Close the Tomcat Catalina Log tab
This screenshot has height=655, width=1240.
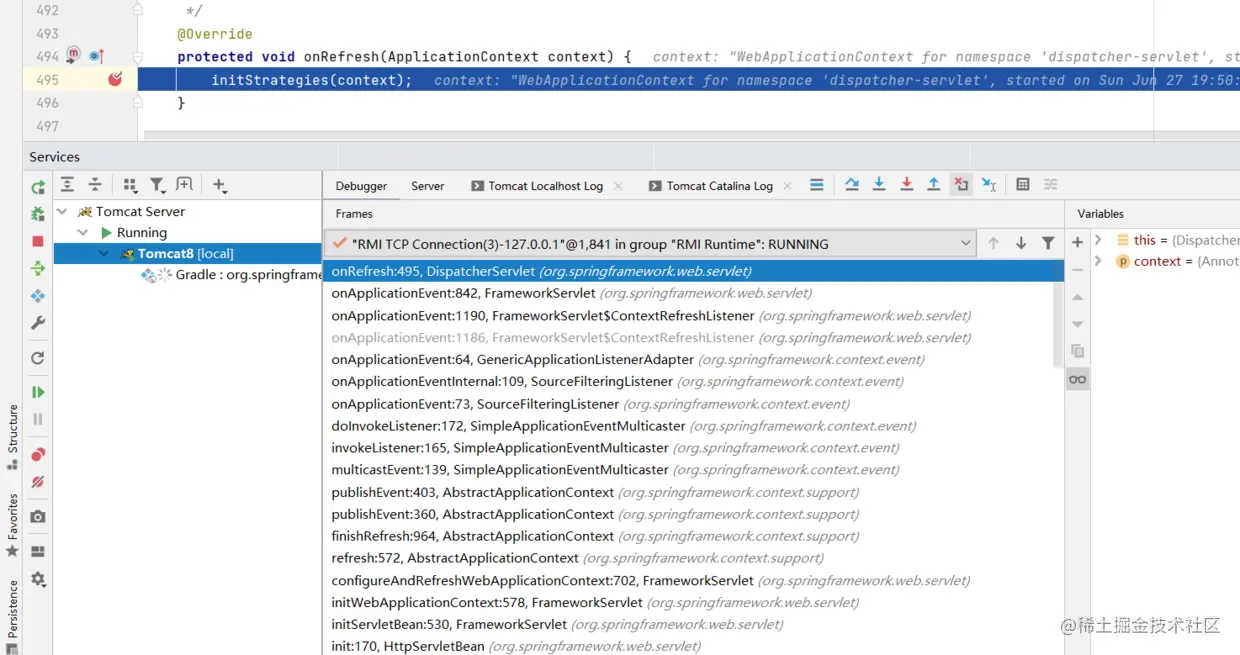[787, 186]
